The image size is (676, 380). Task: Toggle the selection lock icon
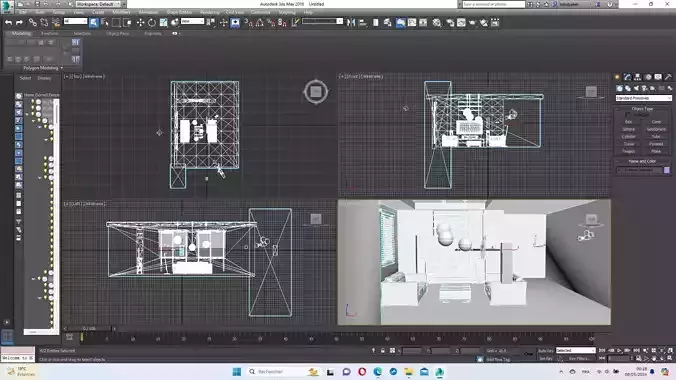[382, 351]
